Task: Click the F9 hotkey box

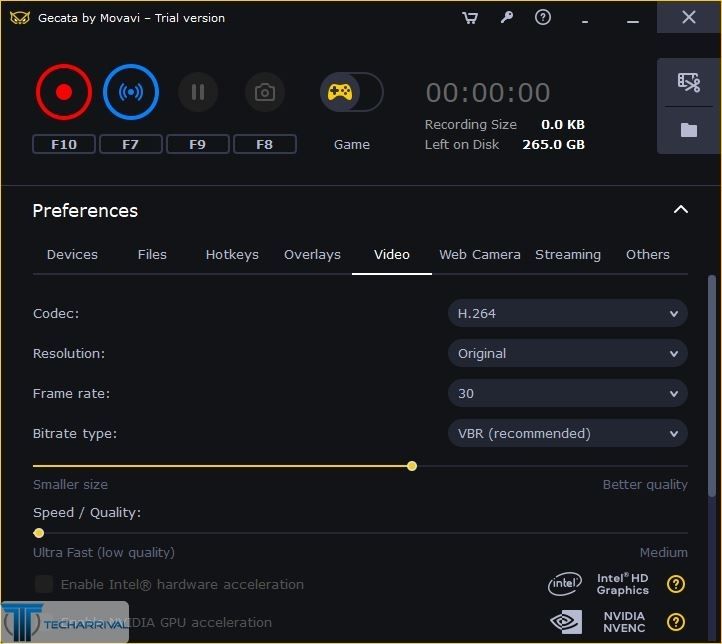Action: click(198, 144)
